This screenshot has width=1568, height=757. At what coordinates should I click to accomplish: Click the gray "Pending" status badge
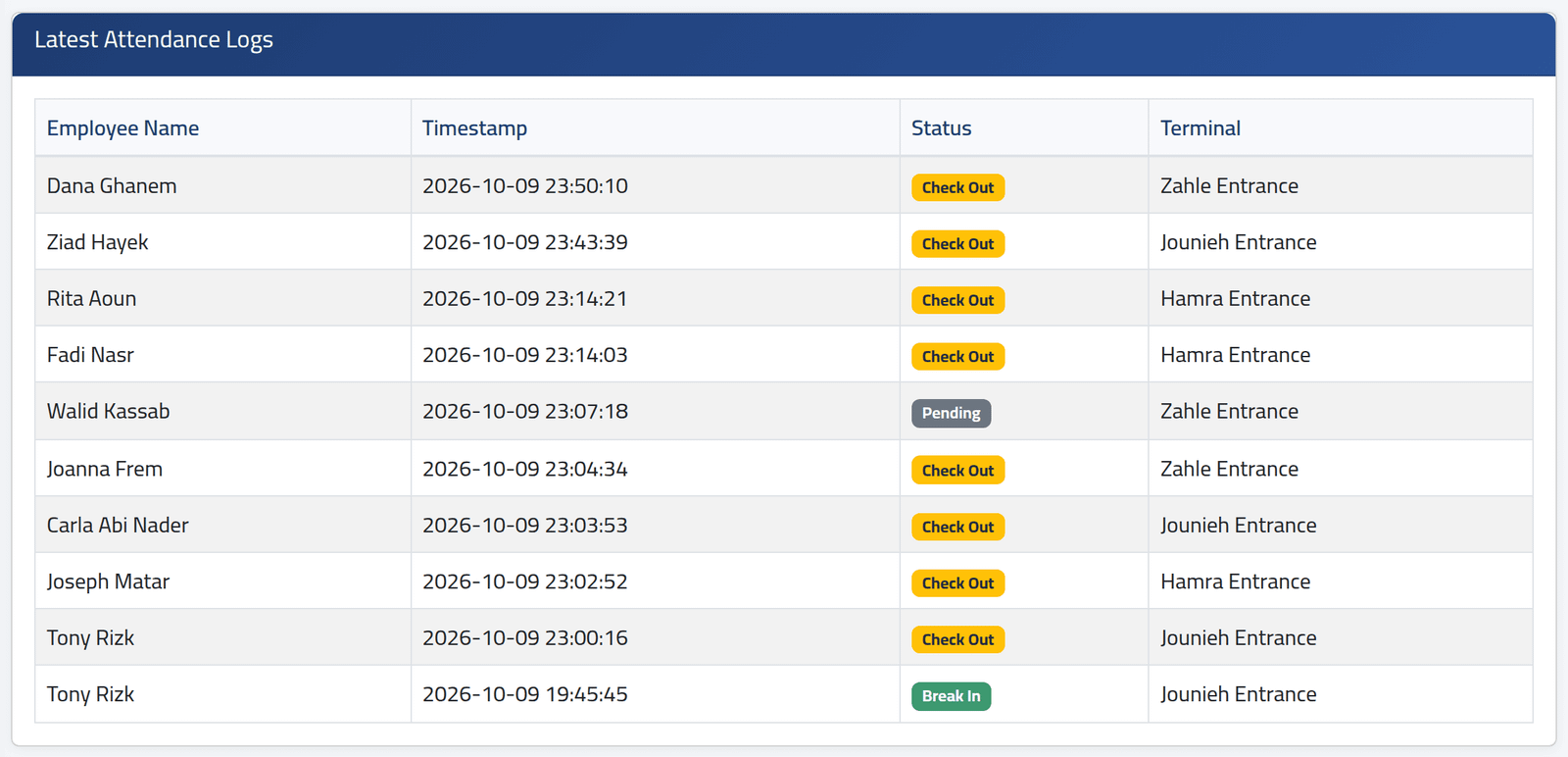coord(951,413)
